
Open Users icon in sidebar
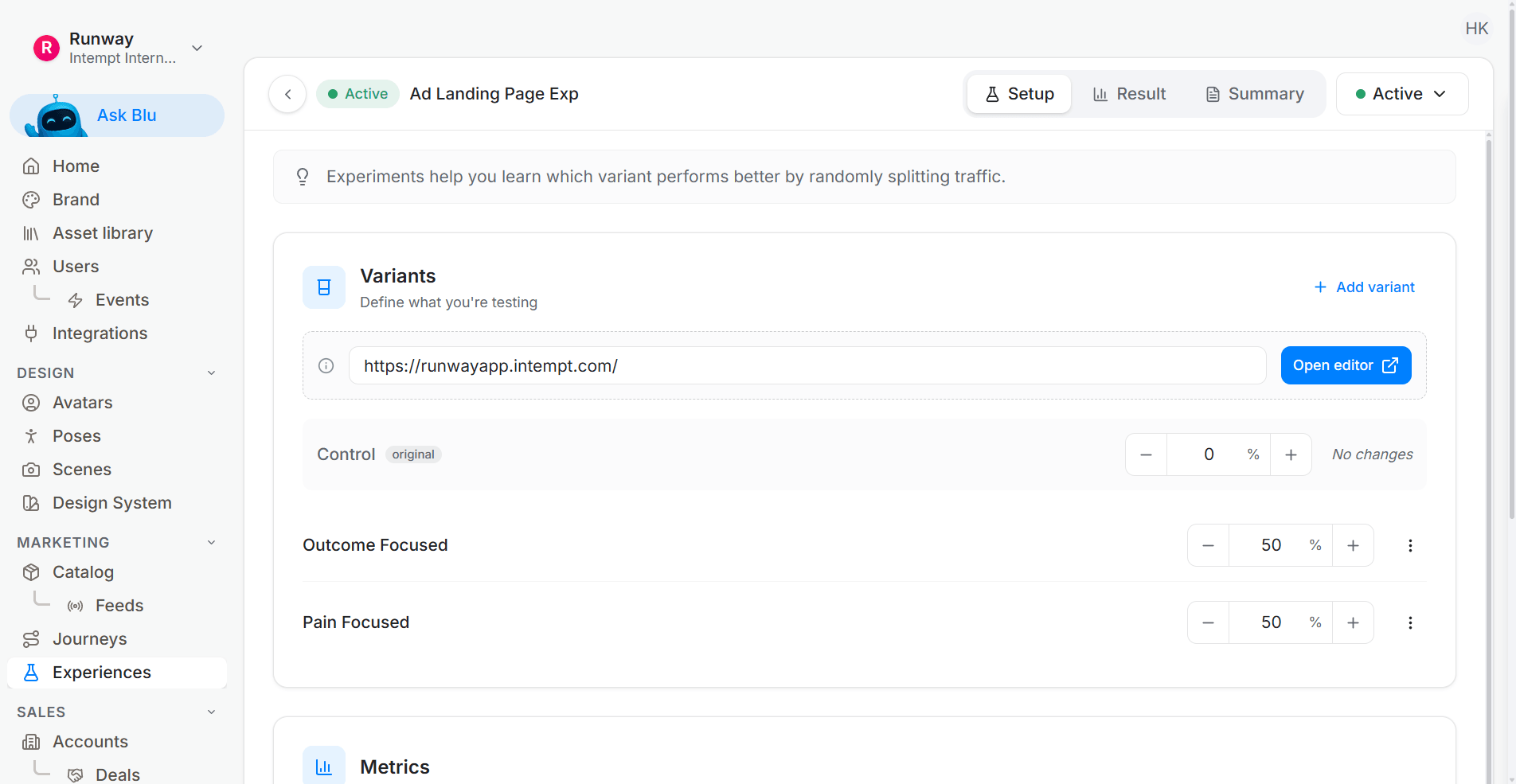point(31,267)
